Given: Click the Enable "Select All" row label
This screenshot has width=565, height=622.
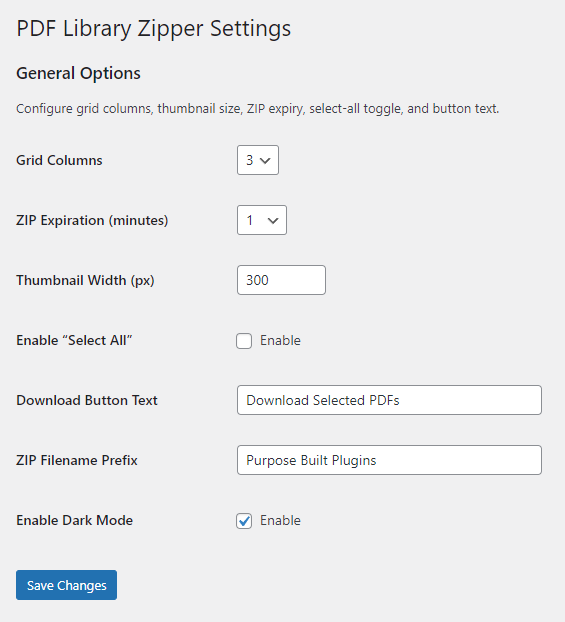Looking at the screenshot, I should 74,340.
